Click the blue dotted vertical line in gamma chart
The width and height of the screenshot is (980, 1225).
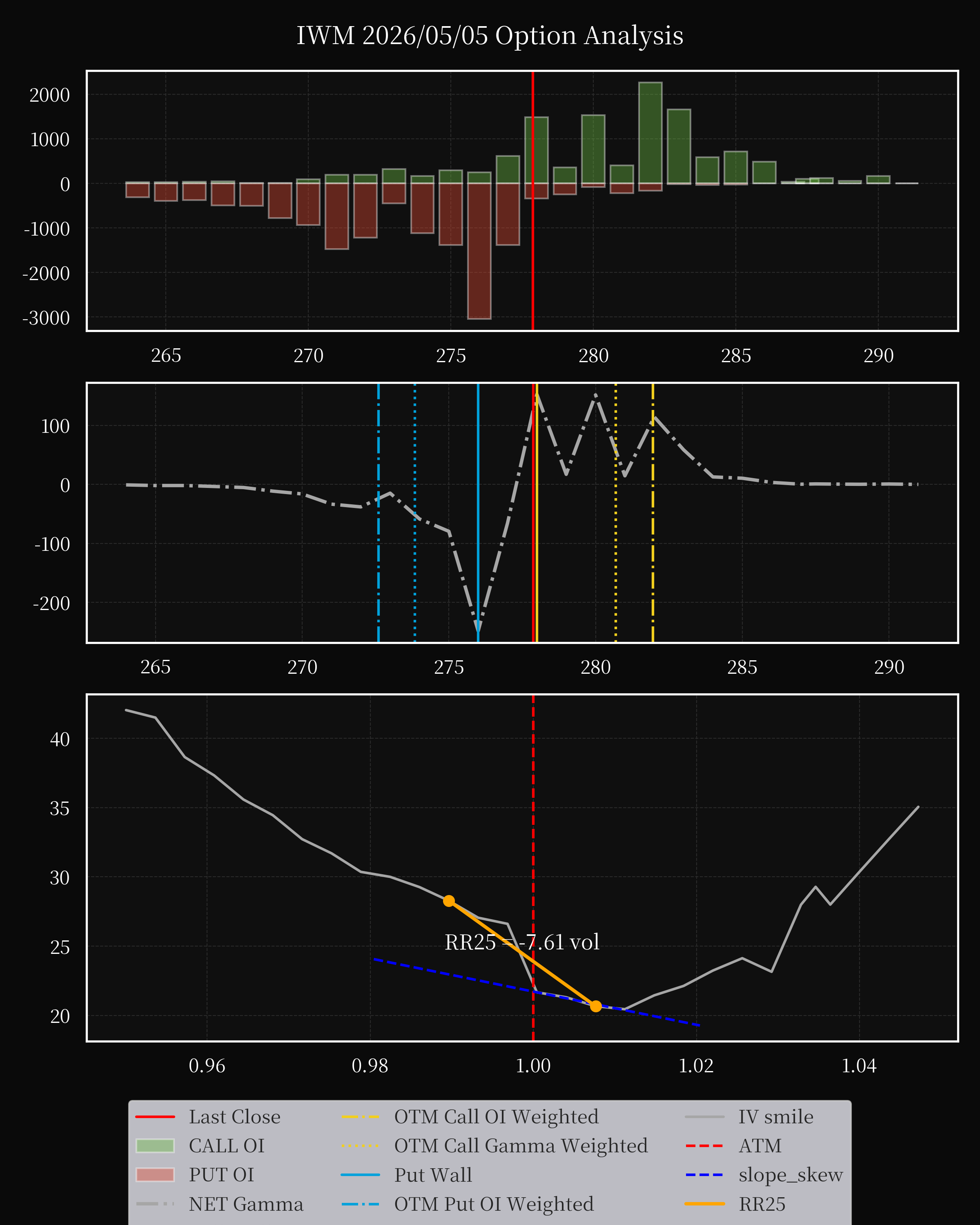[415, 512]
